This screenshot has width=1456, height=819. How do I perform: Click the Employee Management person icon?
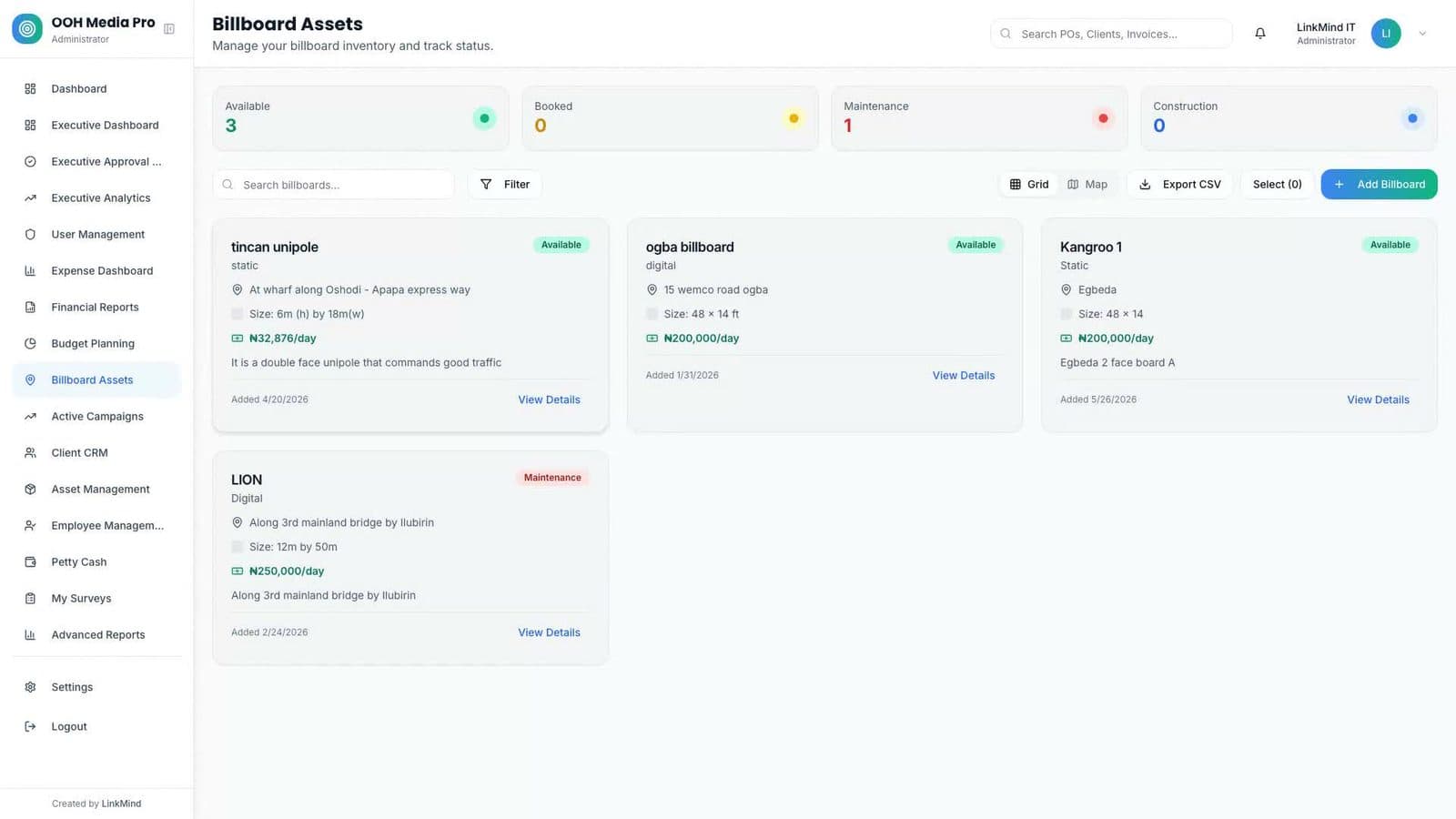click(30, 525)
